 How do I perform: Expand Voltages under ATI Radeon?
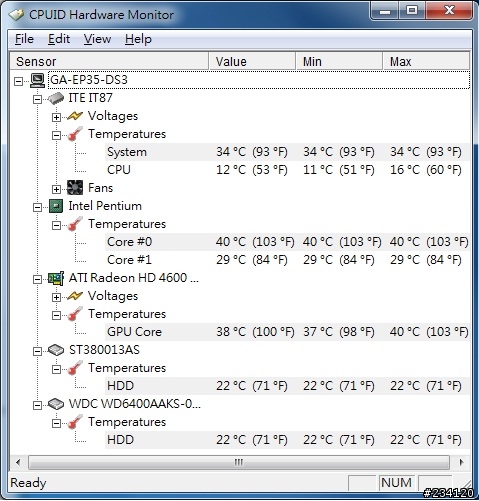[56, 297]
